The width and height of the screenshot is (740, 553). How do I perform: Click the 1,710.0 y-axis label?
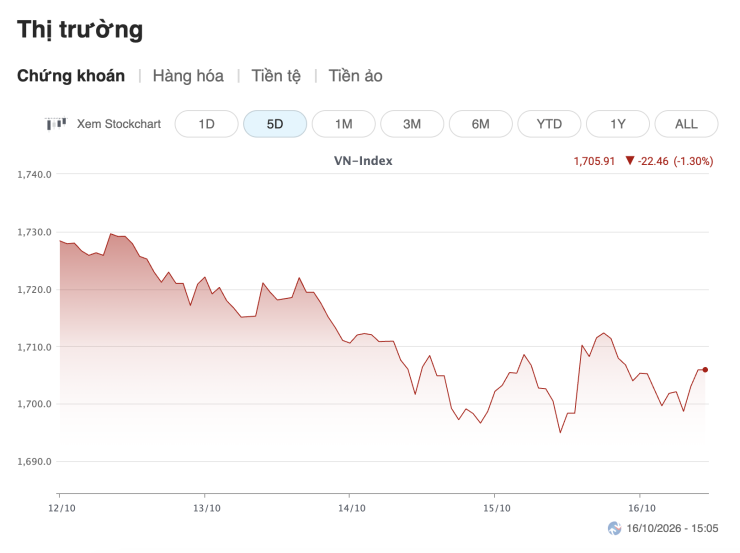[34, 347]
